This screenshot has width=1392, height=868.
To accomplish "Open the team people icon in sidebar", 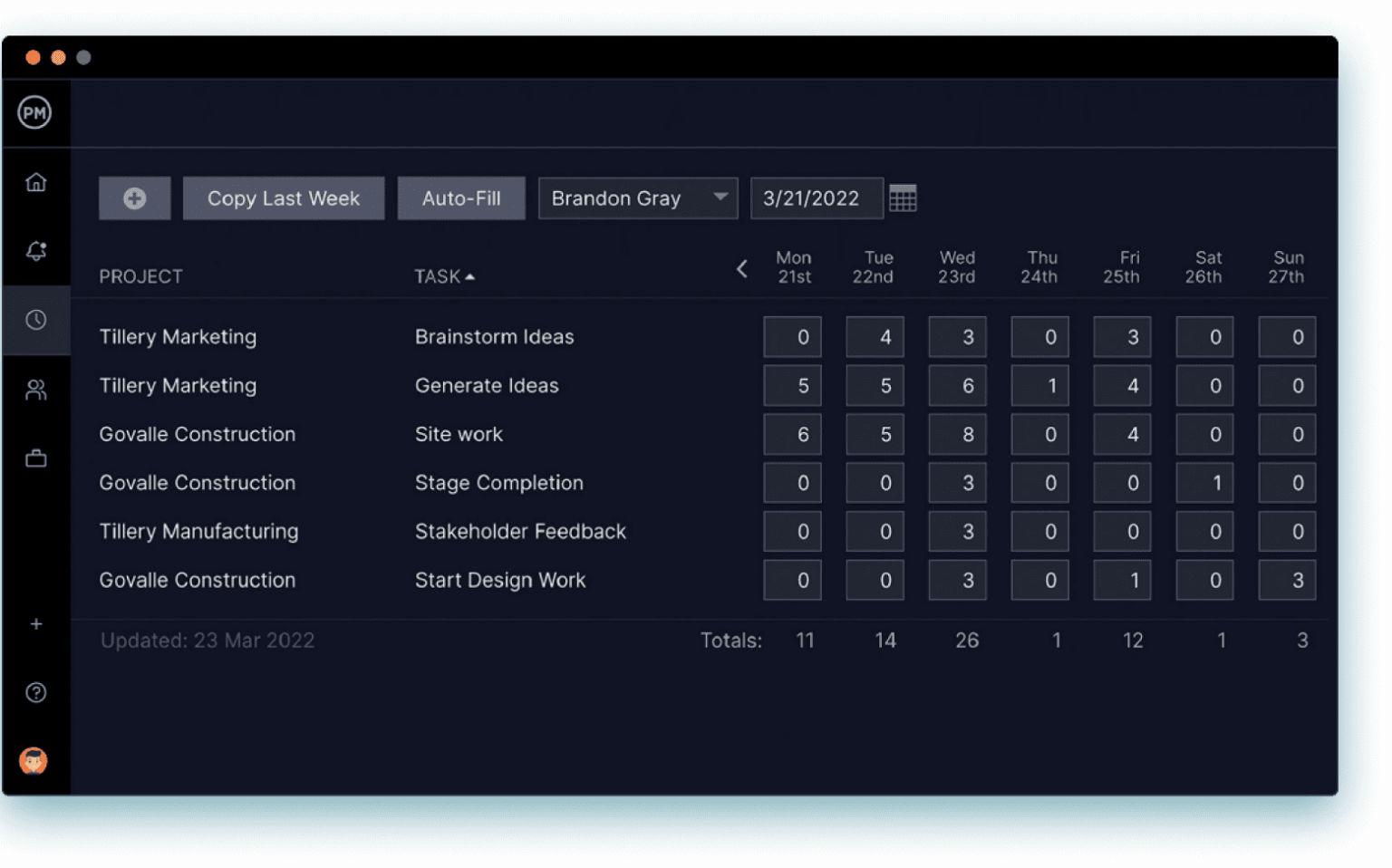I will 36,390.
